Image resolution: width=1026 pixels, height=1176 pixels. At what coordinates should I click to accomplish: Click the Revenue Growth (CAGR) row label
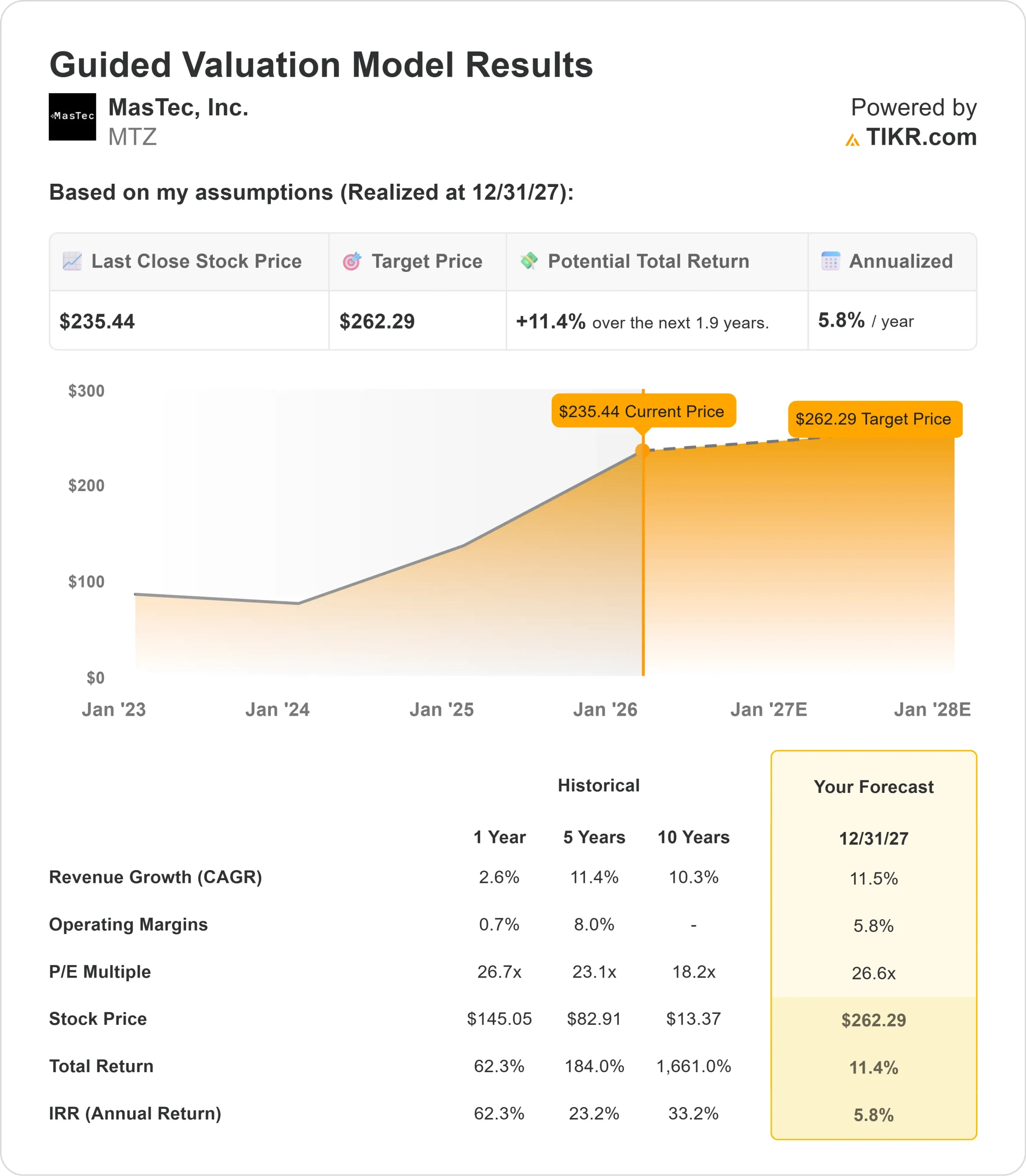155,877
